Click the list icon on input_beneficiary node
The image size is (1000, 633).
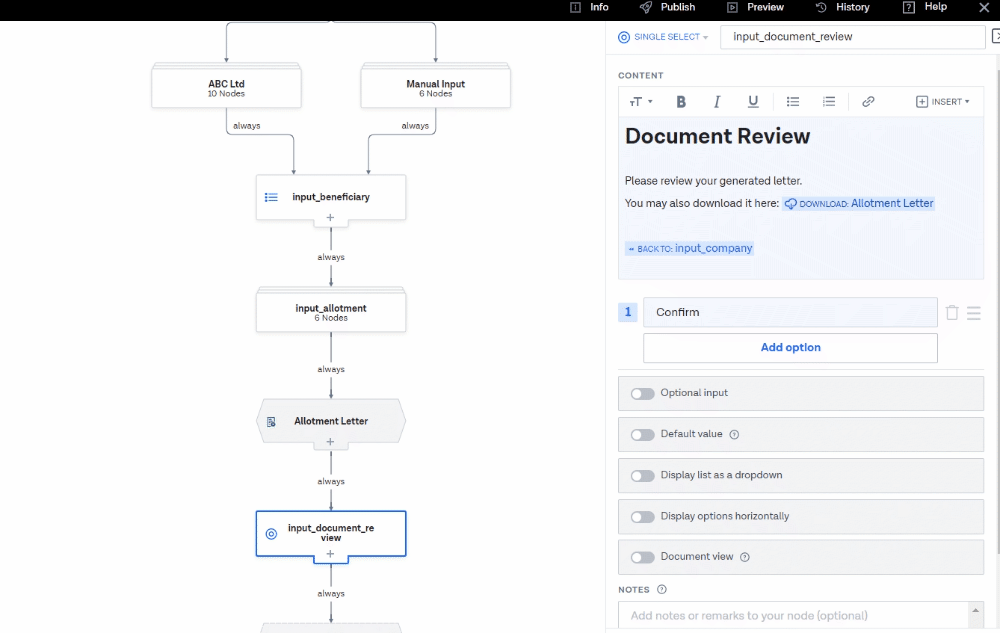[x=271, y=198]
